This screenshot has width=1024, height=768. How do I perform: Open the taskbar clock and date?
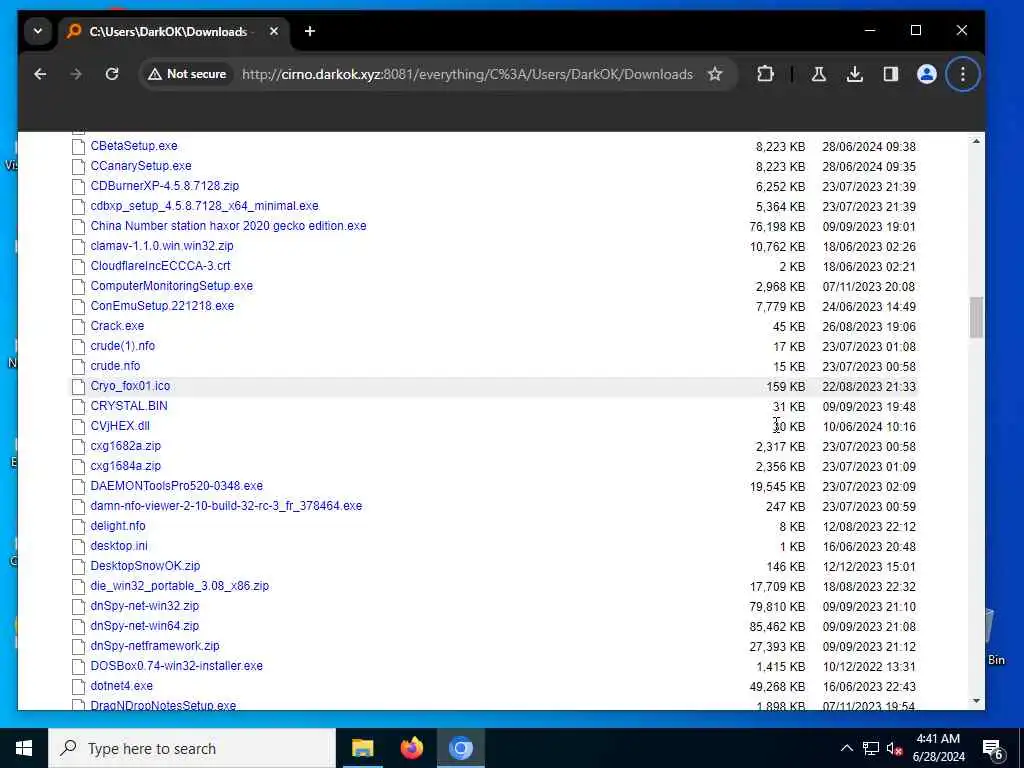pyautogui.click(x=938, y=748)
